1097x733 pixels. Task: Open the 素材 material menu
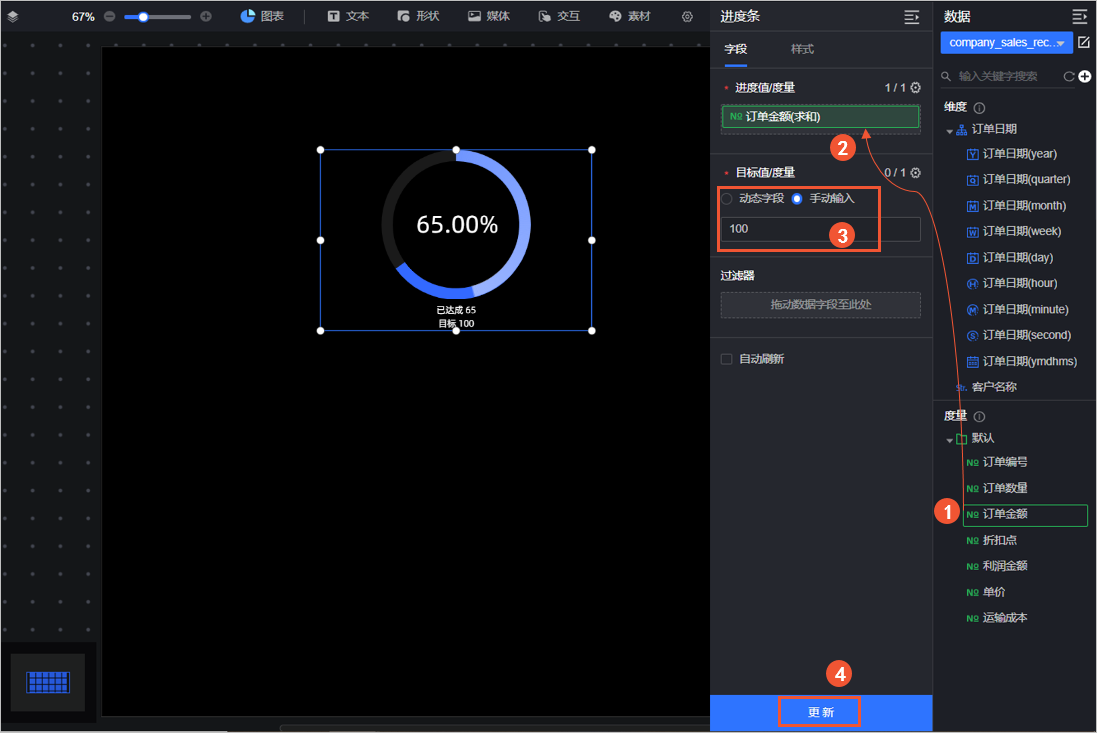pos(629,16)
